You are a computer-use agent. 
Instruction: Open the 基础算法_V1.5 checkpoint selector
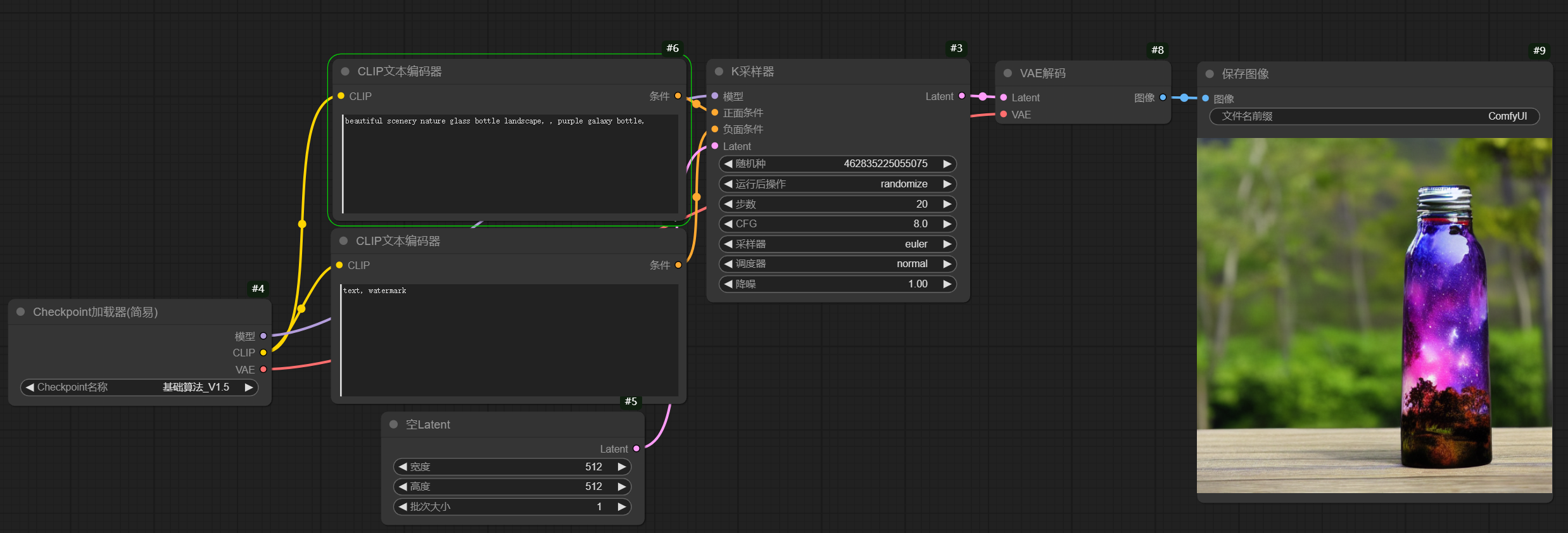(139, 387)
